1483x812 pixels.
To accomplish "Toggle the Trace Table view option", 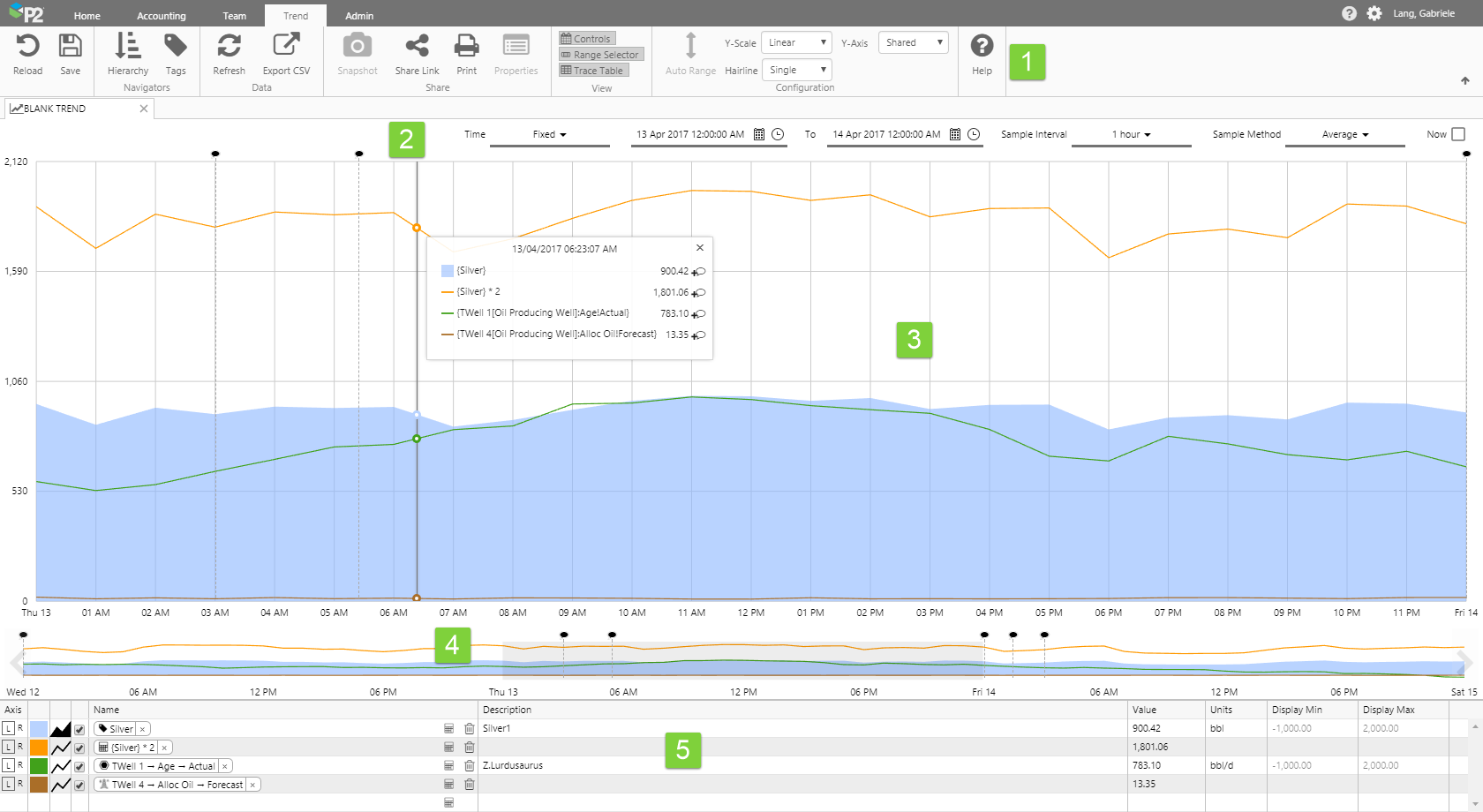I will pyautogui.click(x=593, y=71).
